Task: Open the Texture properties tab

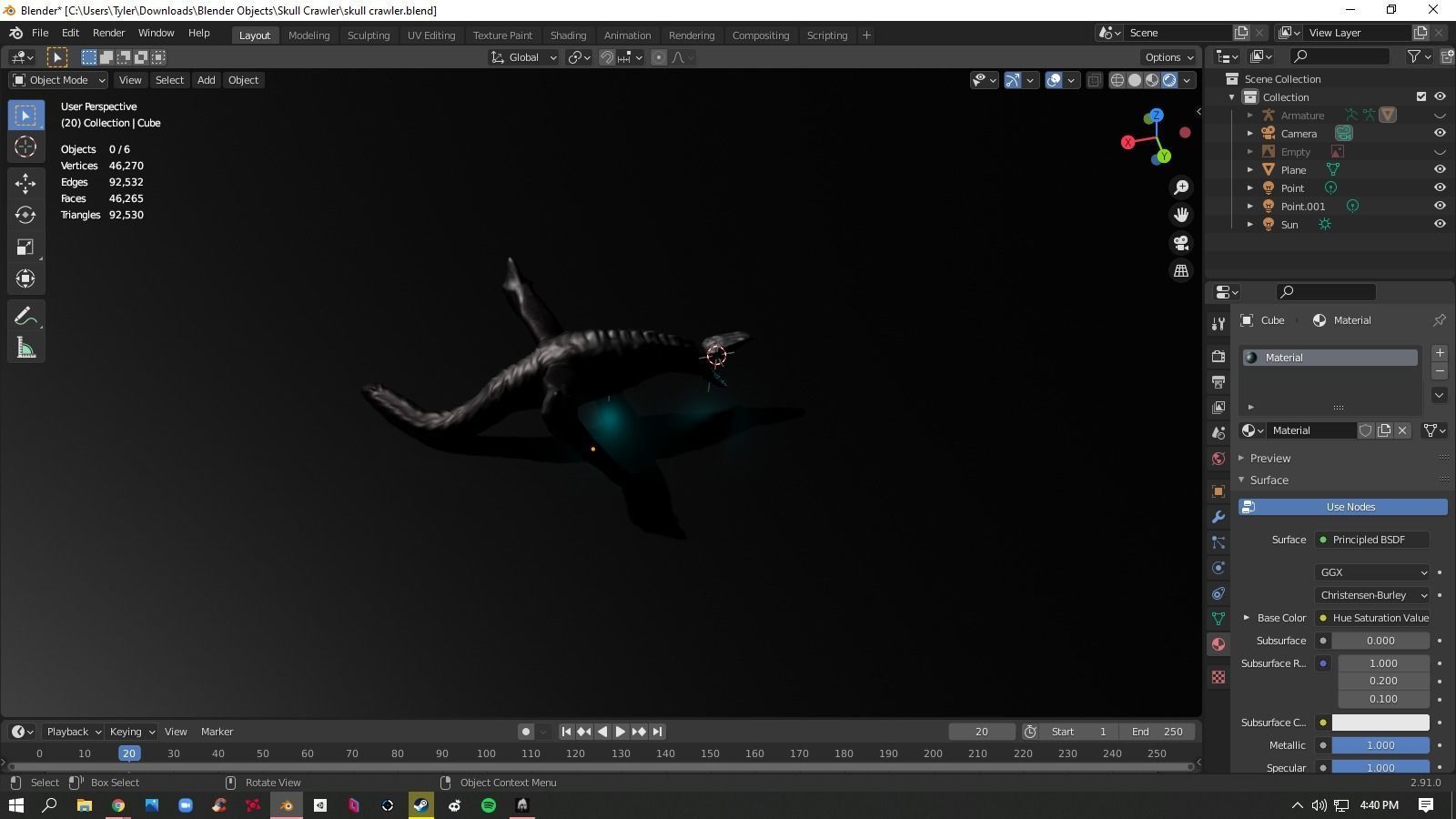Action: click(x=1218, y=677)
